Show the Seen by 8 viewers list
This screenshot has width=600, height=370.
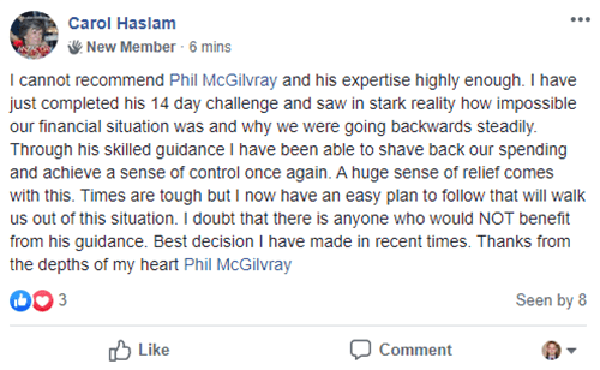click(x=551, y=300)
